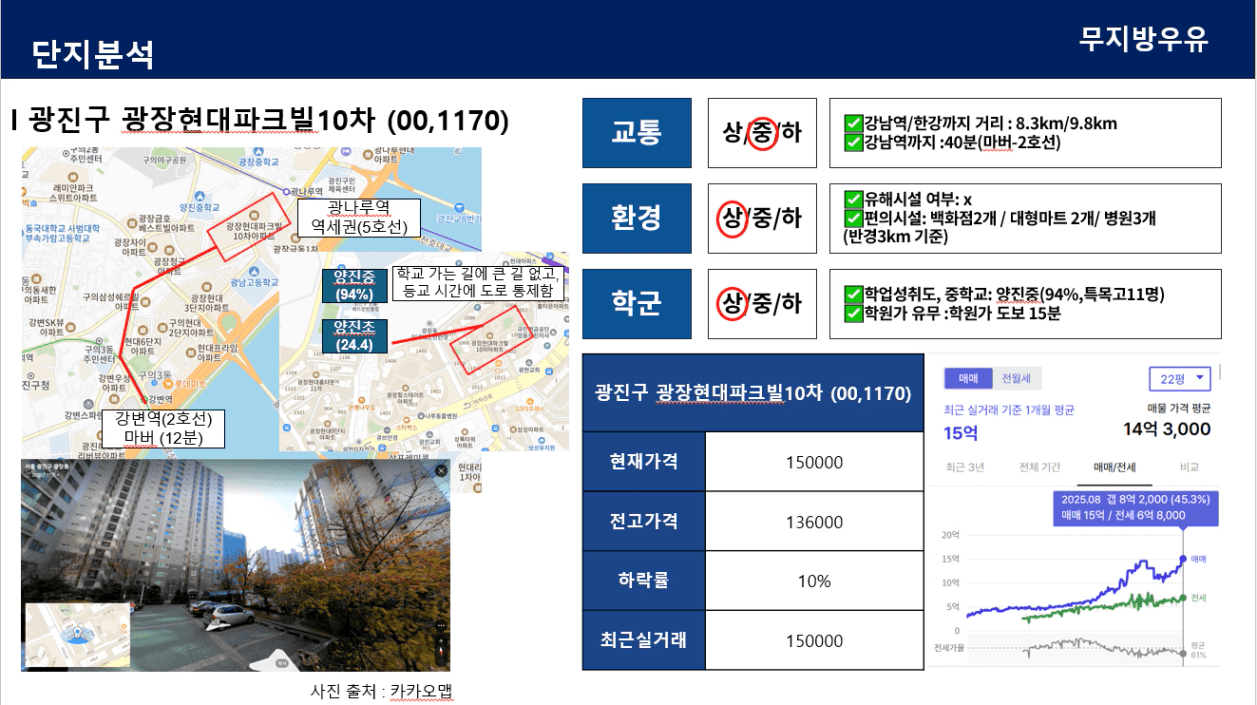Toggle the 학업성취도 checkbox
1257x705 pixels.
tap(853, 294)
